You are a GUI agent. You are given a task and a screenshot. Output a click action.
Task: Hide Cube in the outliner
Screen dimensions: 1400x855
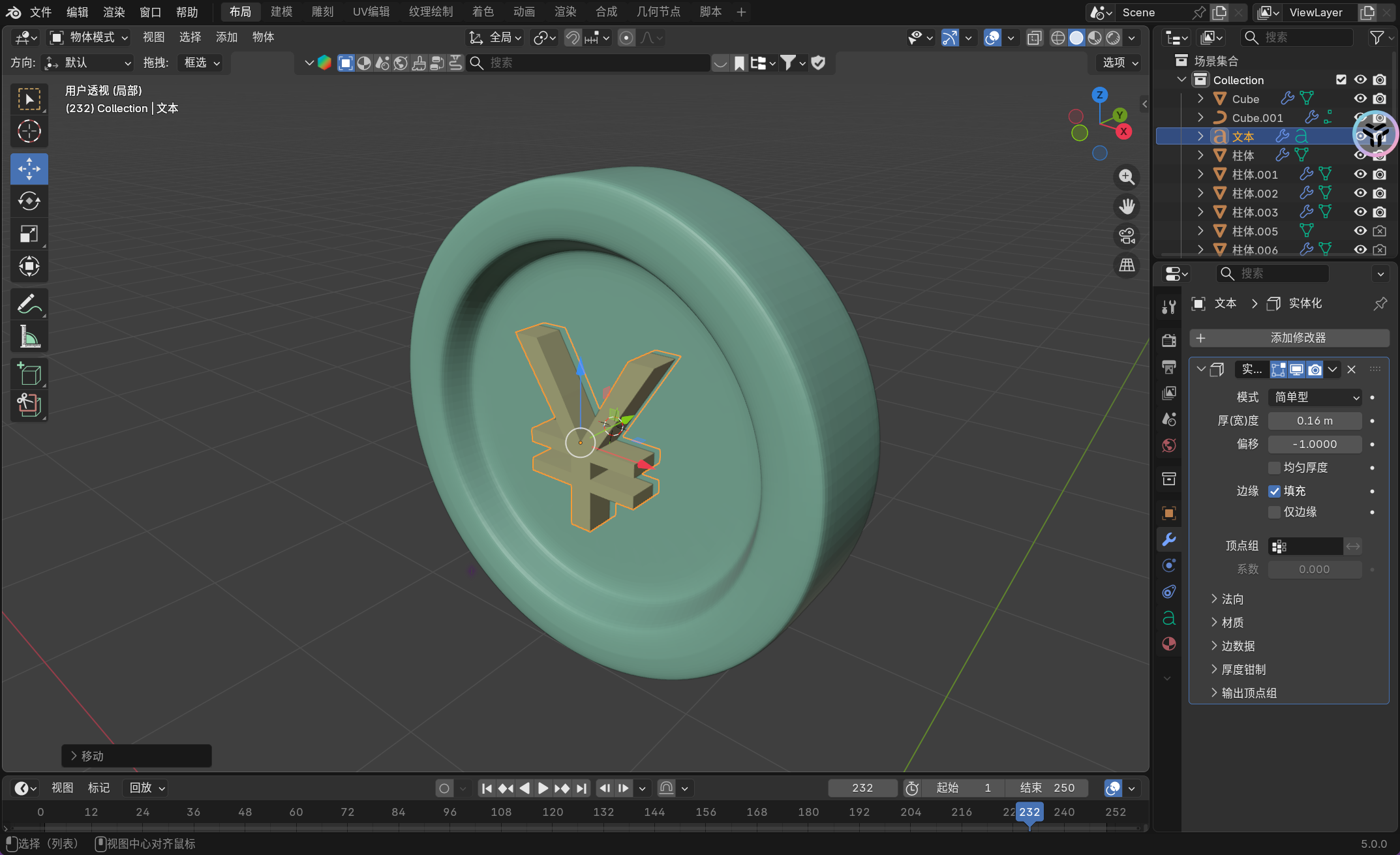(1360, 98)
